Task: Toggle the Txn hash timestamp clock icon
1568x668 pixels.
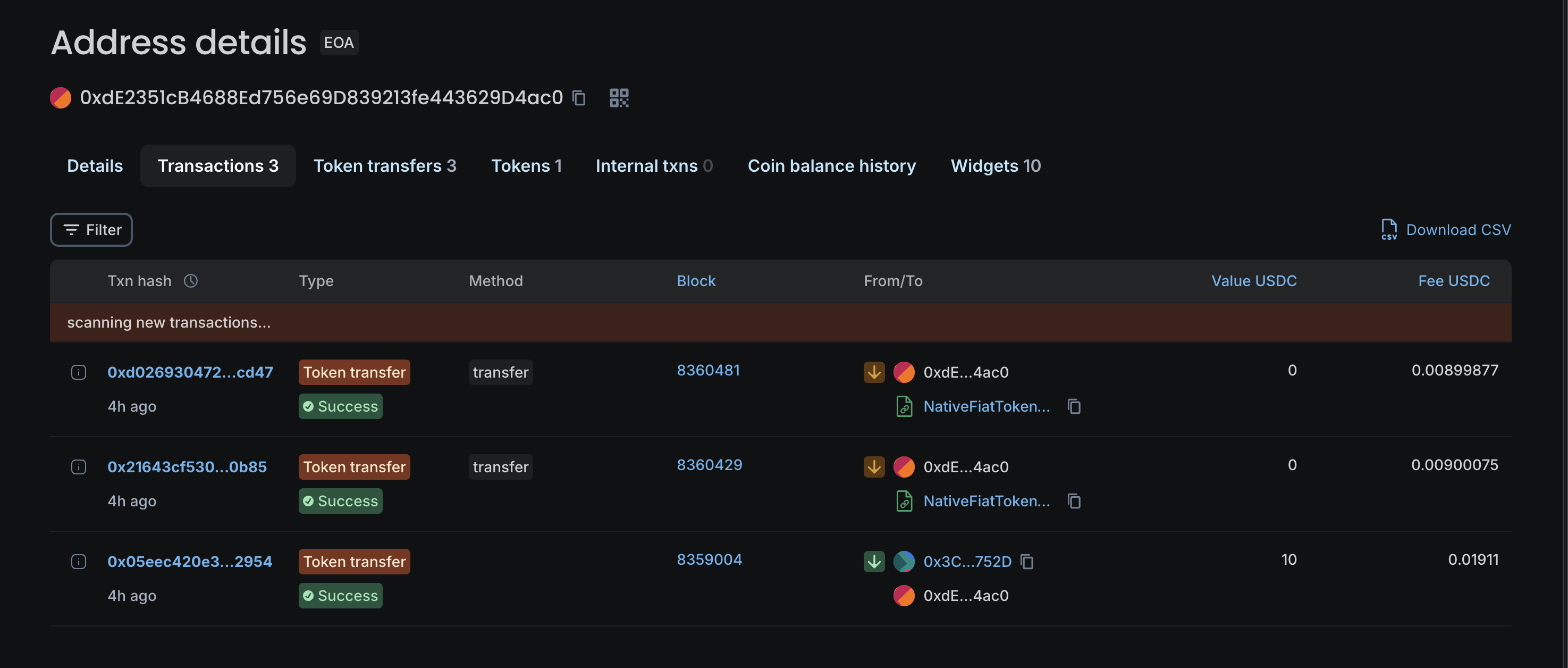Action: coord(190,281)
